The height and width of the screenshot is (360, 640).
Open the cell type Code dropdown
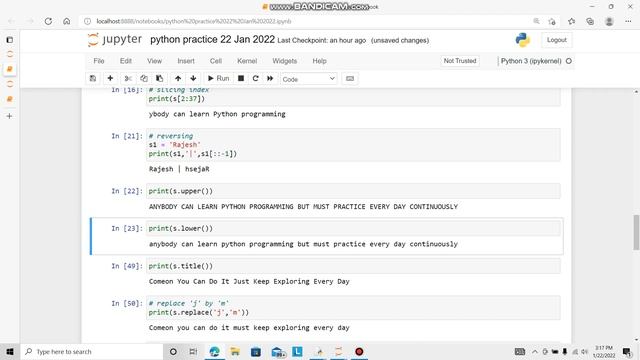click(x=309, y=79)
